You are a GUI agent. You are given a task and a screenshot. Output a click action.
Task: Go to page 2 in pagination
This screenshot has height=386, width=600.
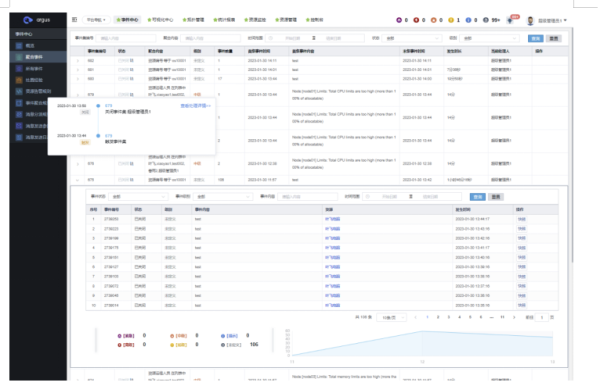pos(438,317)
